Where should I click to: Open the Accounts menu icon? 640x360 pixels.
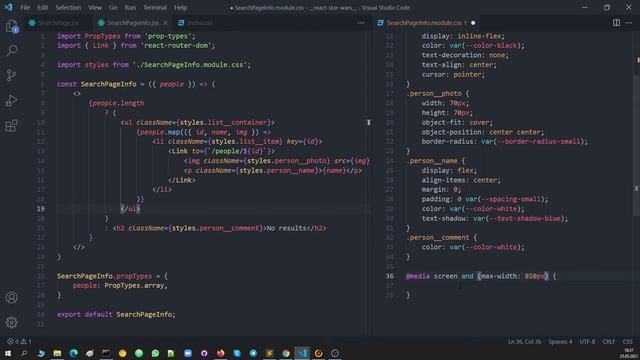[11, 298]
